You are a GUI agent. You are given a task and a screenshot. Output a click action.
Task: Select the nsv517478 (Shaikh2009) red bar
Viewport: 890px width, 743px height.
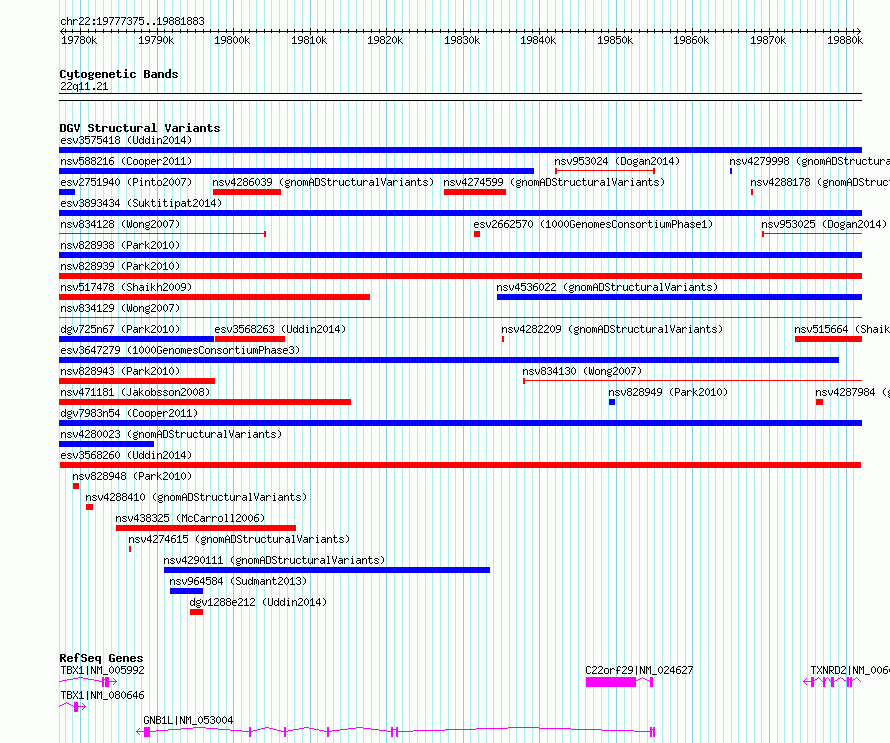coord(215,297)
